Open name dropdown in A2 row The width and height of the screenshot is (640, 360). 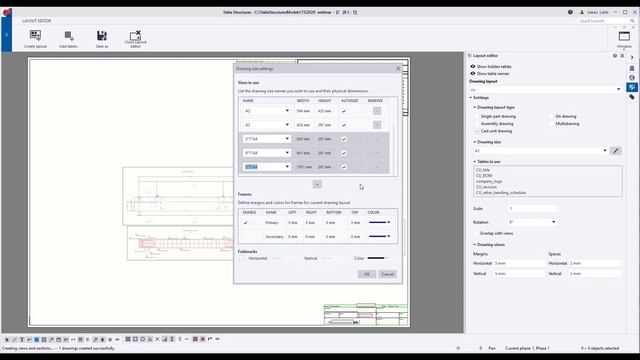(x=287, y=111)
